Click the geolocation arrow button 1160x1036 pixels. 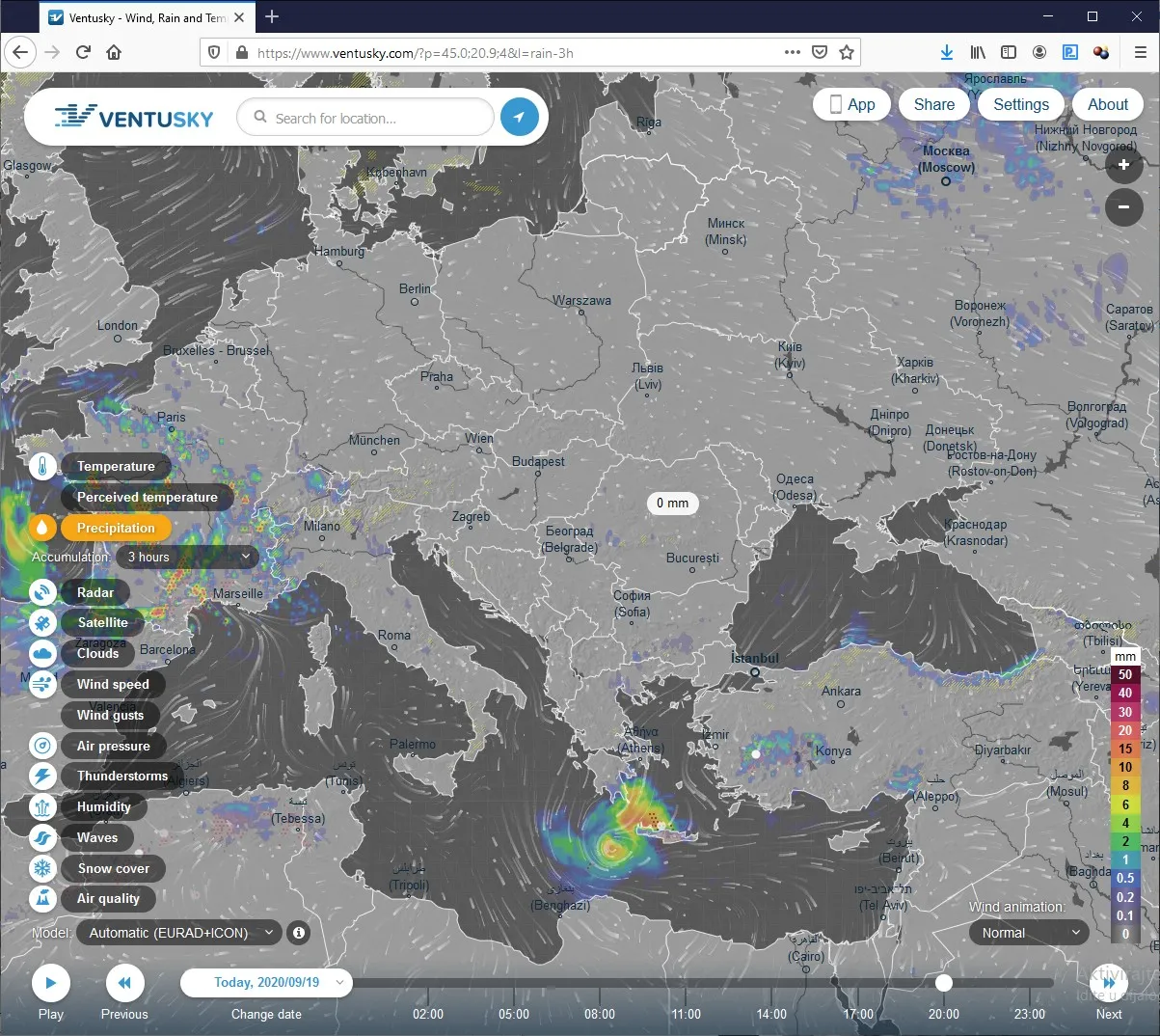click(519, 118)
